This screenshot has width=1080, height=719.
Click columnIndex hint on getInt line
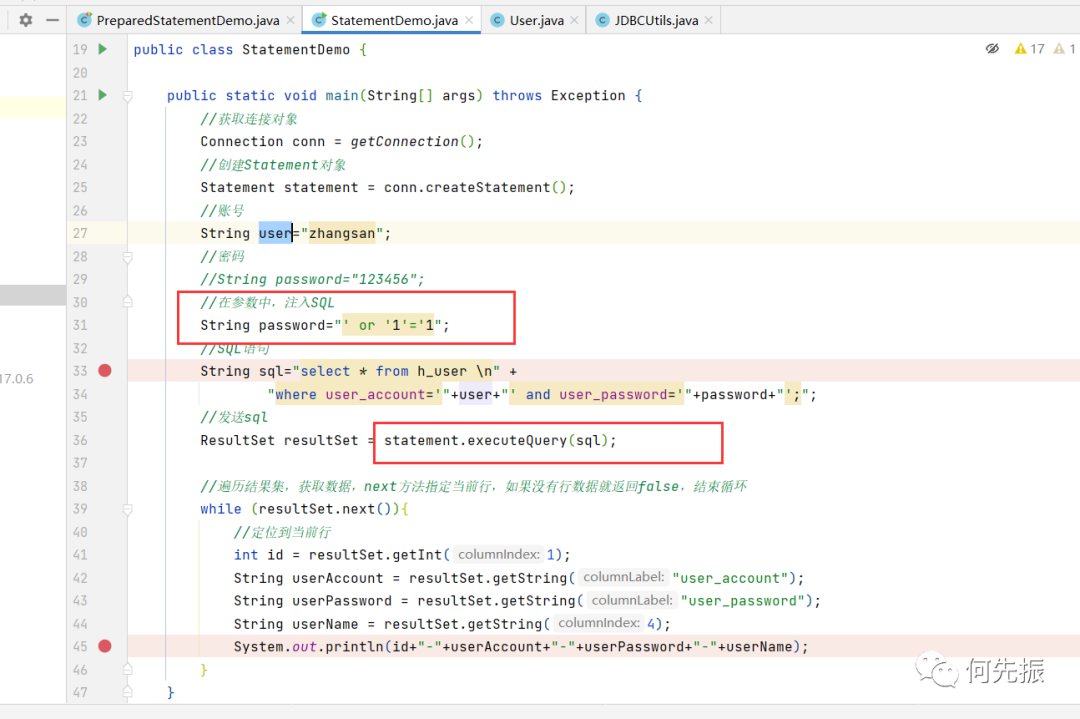(499, 554)
